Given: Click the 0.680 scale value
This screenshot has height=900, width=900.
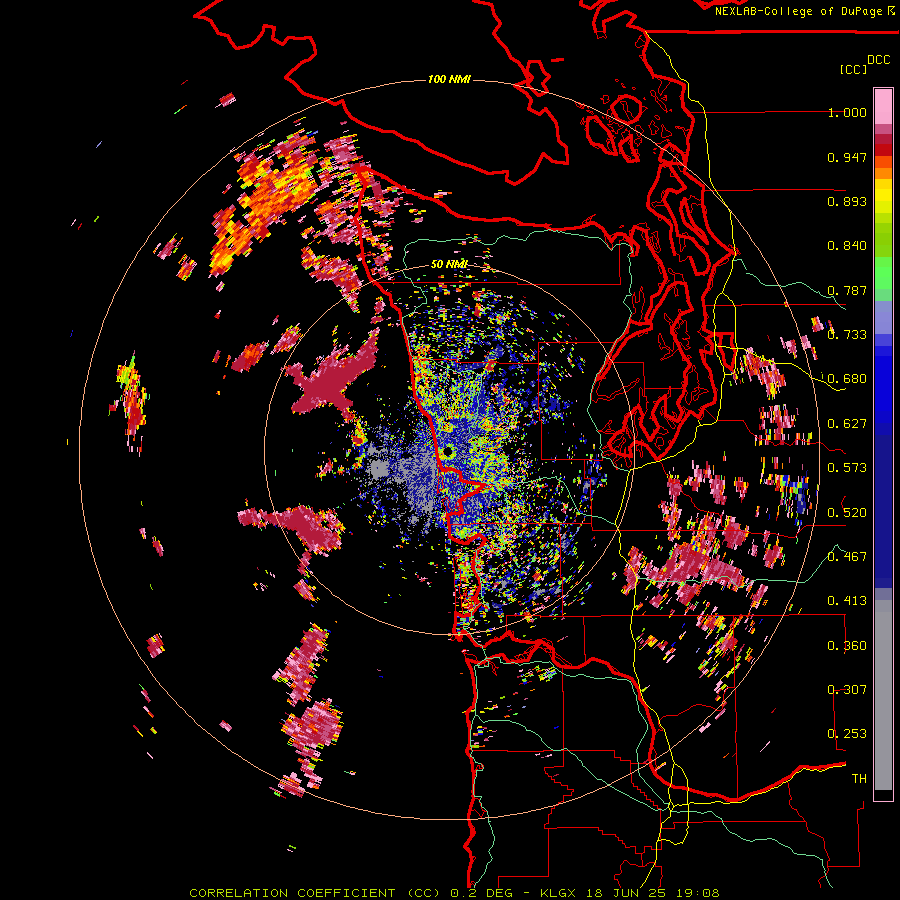Looking at the screenshot, I should (847, 379).
